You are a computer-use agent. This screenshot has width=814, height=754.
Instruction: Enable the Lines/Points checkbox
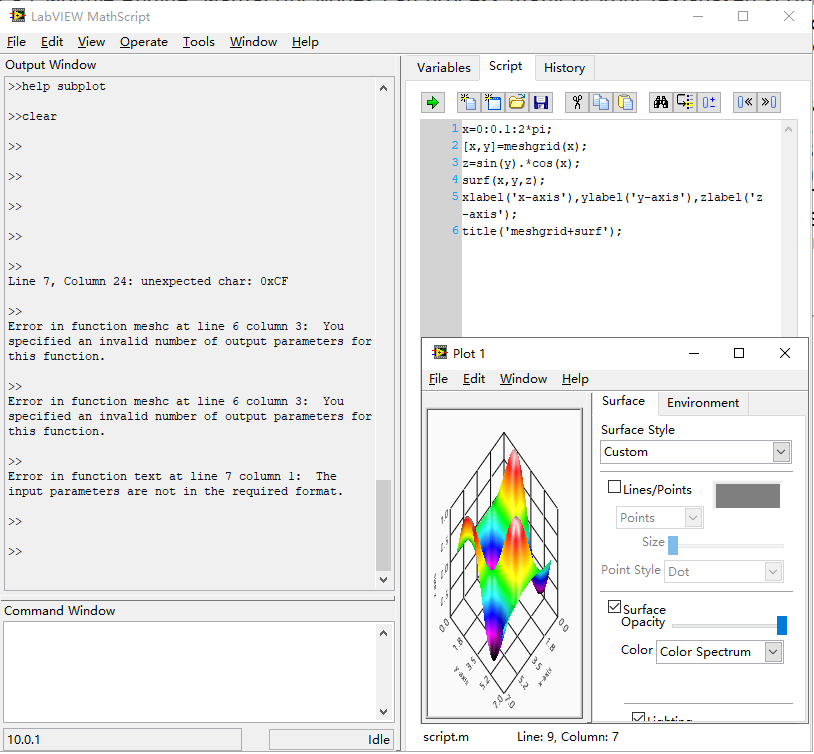(614, 487)
